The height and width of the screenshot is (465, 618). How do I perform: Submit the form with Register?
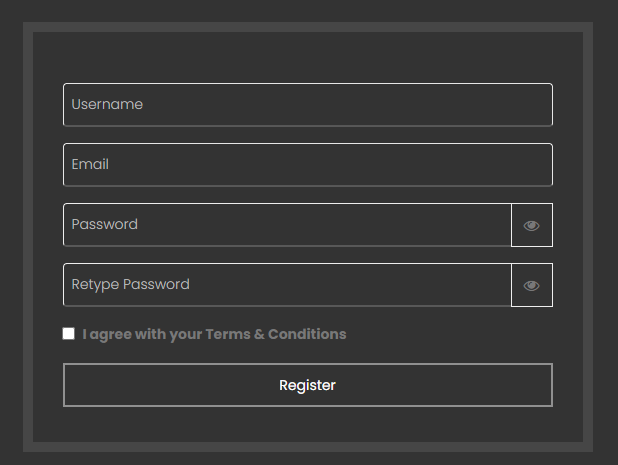click(x=308, y=385)
